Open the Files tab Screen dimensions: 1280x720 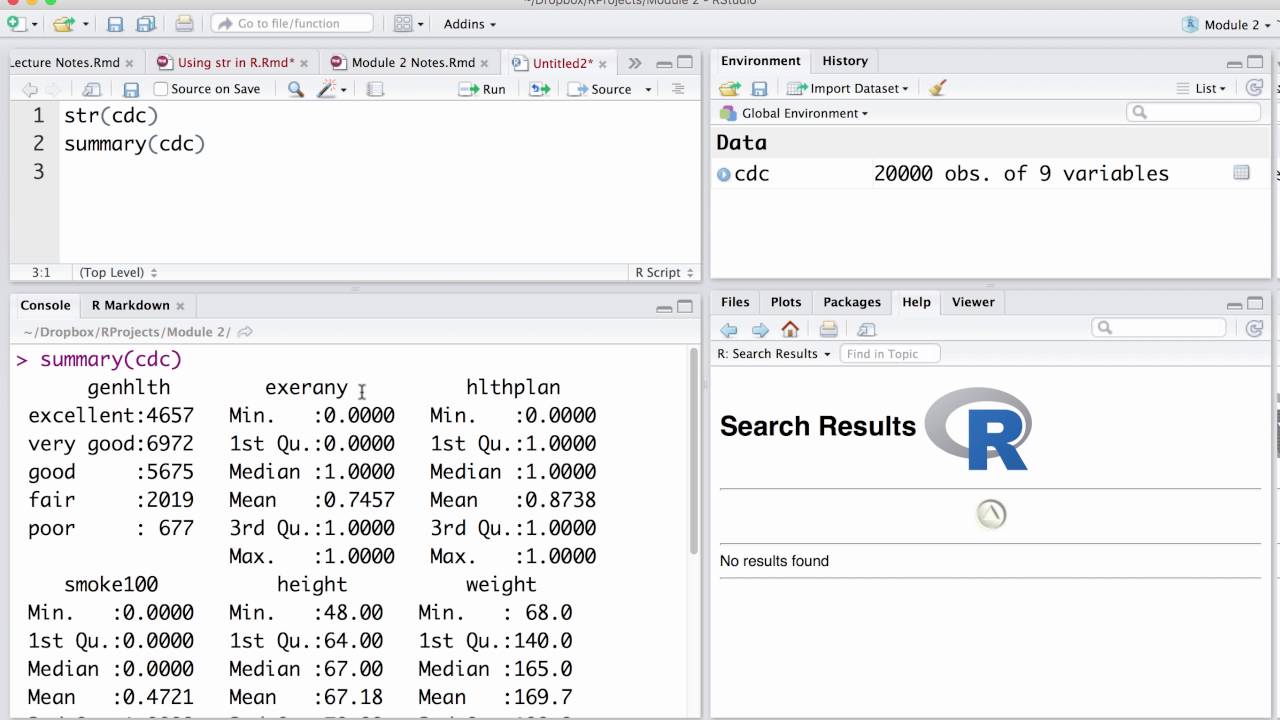click(735, 302)
